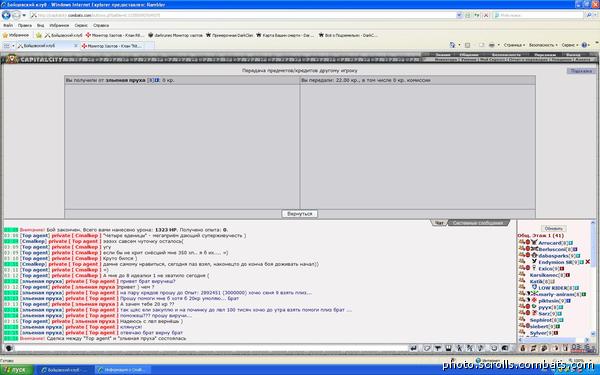Close the Бойцовский клуб browser tab with its X
The width and height of the screenshot is (600, 375).
pos(75,46)
